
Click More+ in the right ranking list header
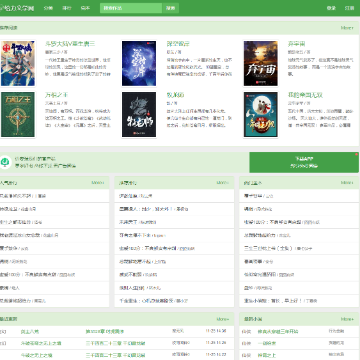[x=347, y=183]
